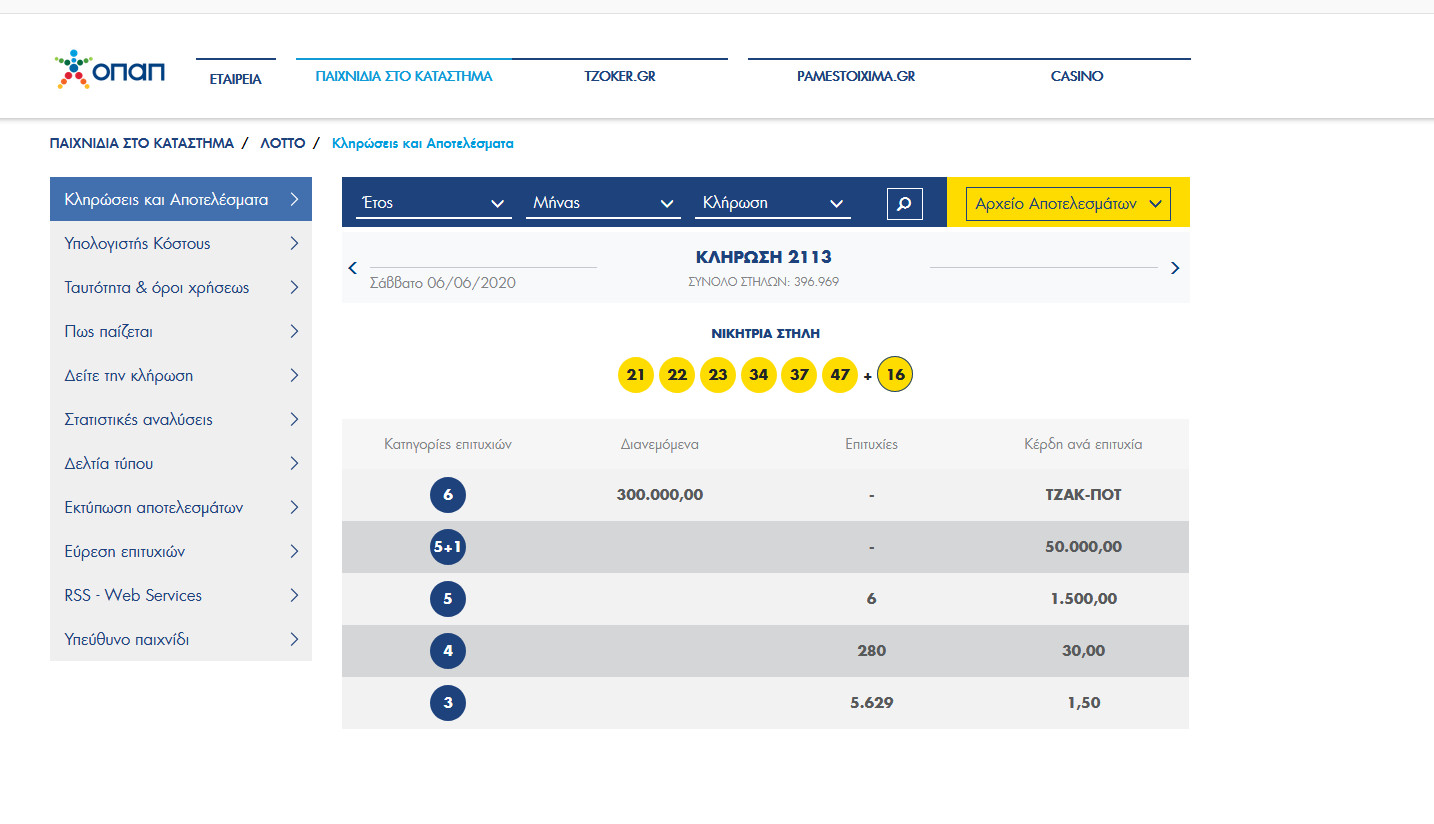Screen dimensions: 1434x824
Task: Click 50.000,00 prize cell
Action: (1084, 547)
